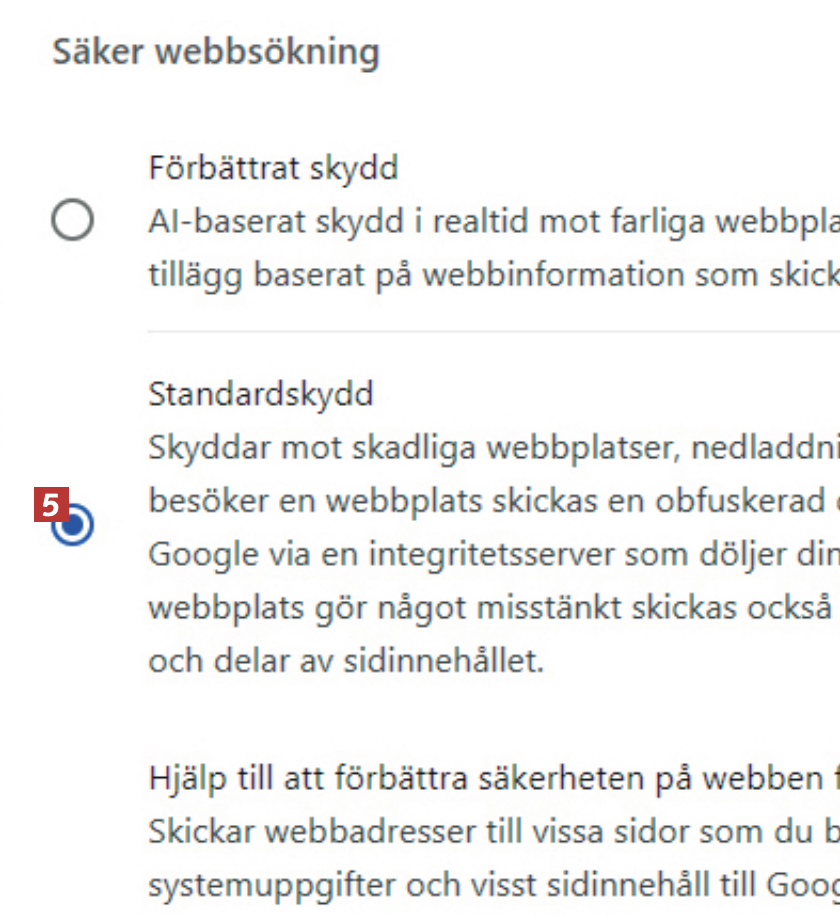Viewport: 840px width, 916px height.
Task: Select the Förbättrat skydd radio button
Action: (x=72, y=220)
